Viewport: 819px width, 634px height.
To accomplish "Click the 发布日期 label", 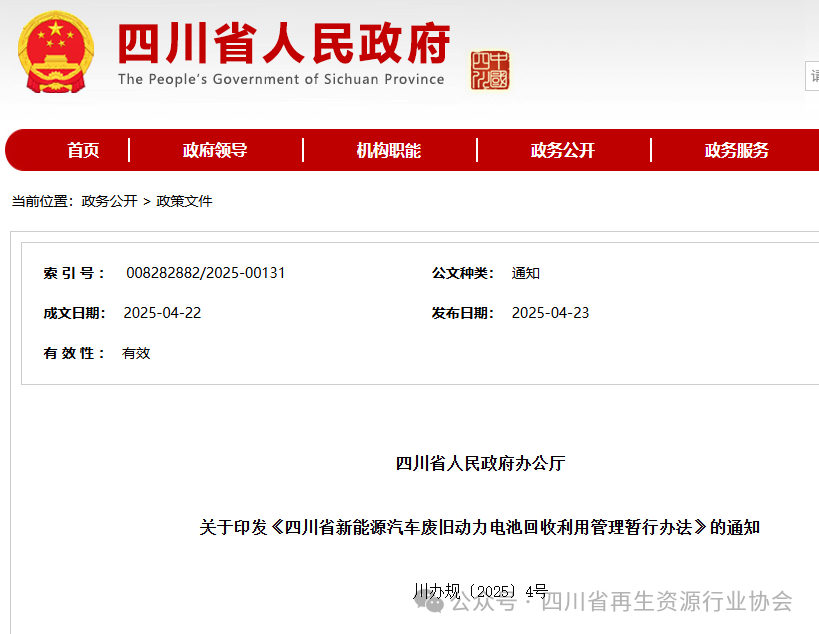I will [462, 313].
